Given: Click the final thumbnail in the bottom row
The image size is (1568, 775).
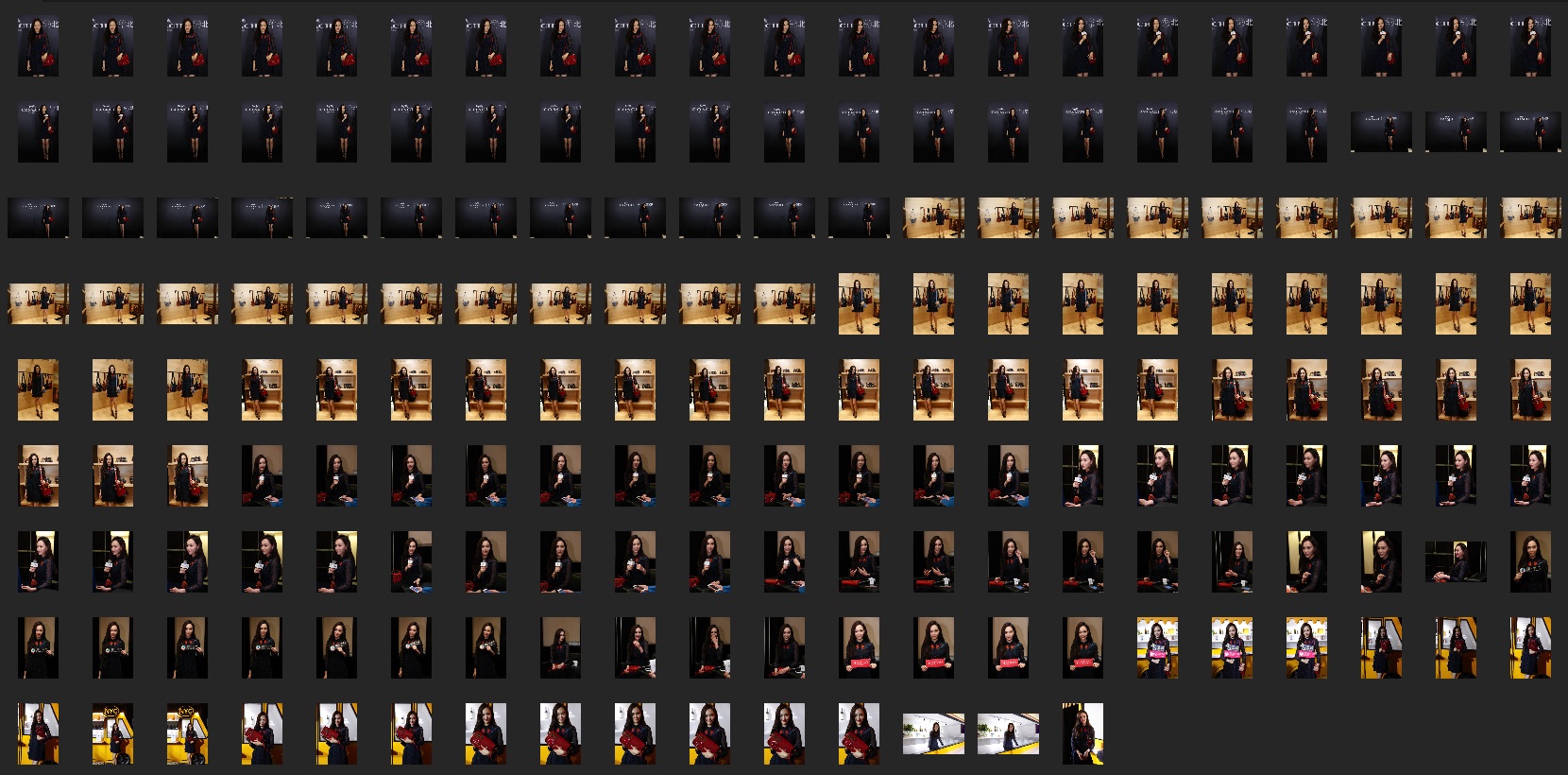Looking at the screenshot, I should coord(1082,733).
